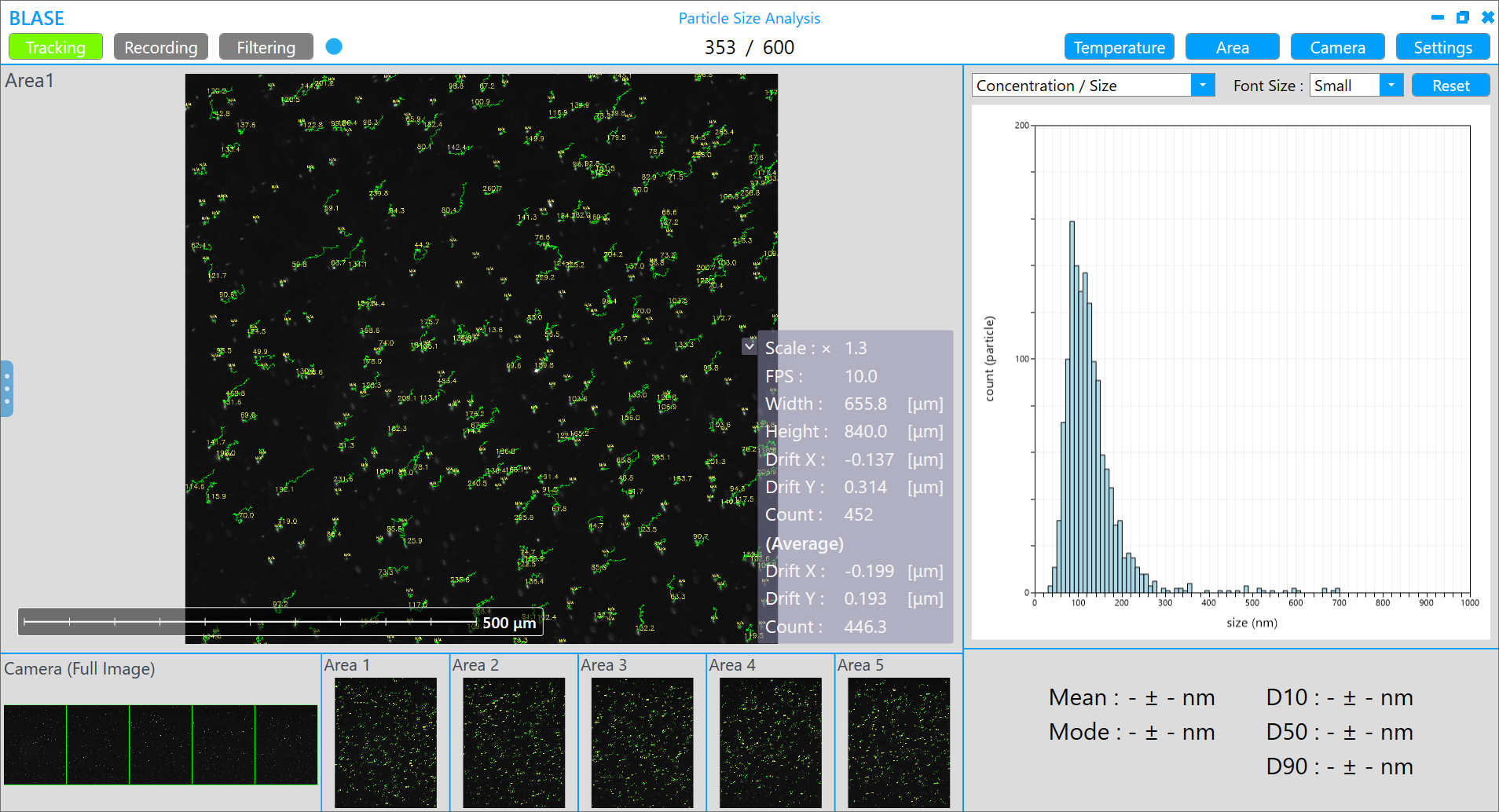Viewport: 1499px width, 812px height.
Task: Collapse the info overlay chevron
Action: (749, 346)
